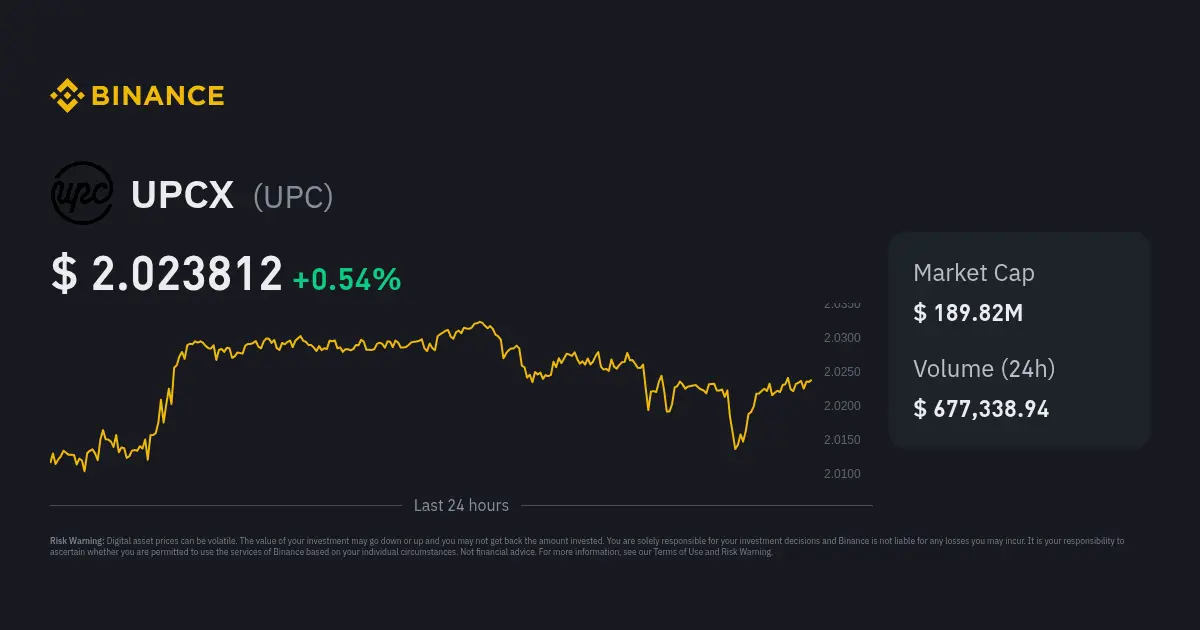Select the $ 189.82M market cap value
The image size is (1200, 630).
coord(968,312)
